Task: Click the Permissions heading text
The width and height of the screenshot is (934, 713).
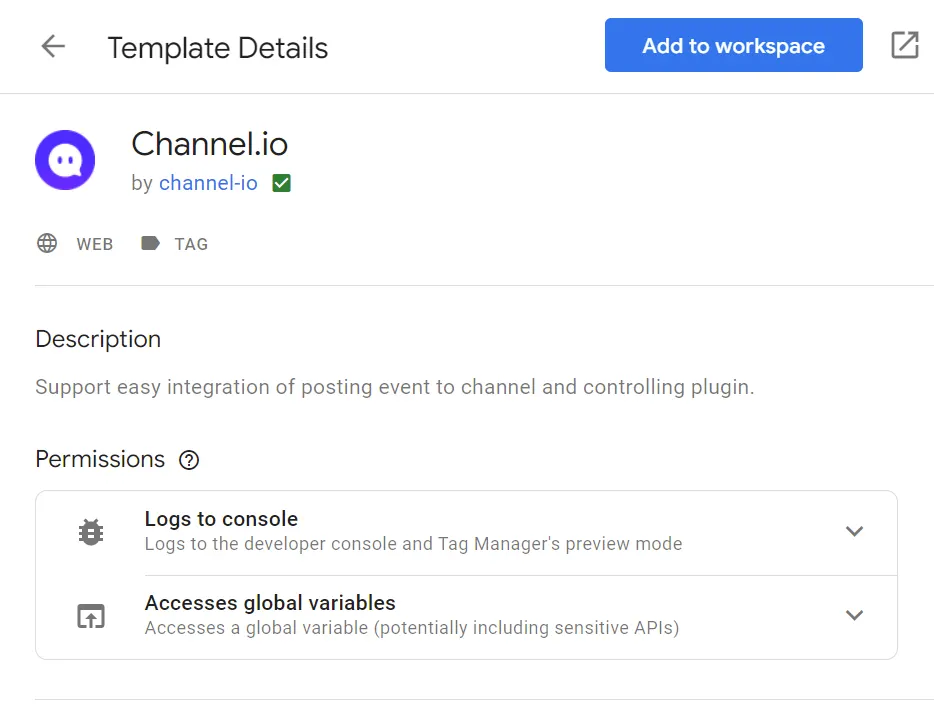Action: tap(100, 459)
